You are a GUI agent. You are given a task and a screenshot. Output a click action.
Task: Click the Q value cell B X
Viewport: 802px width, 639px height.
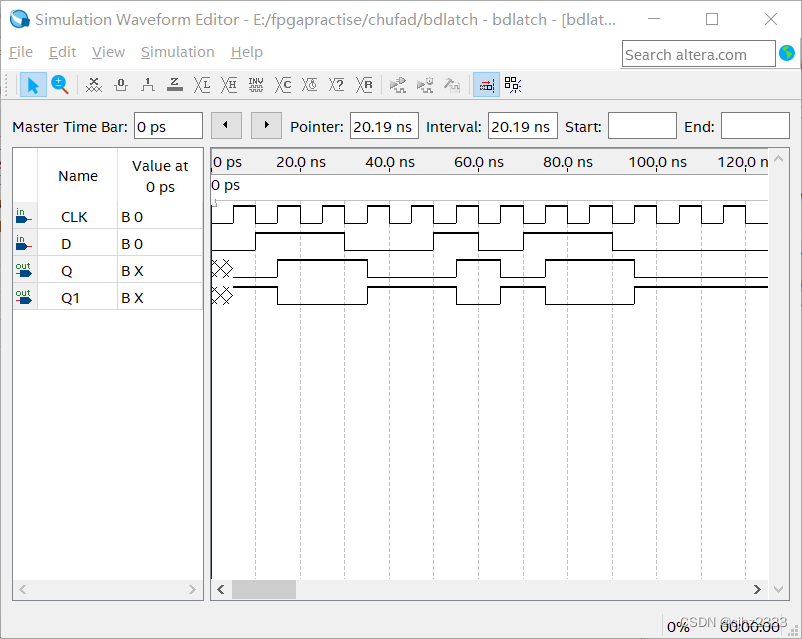[160, 271]
